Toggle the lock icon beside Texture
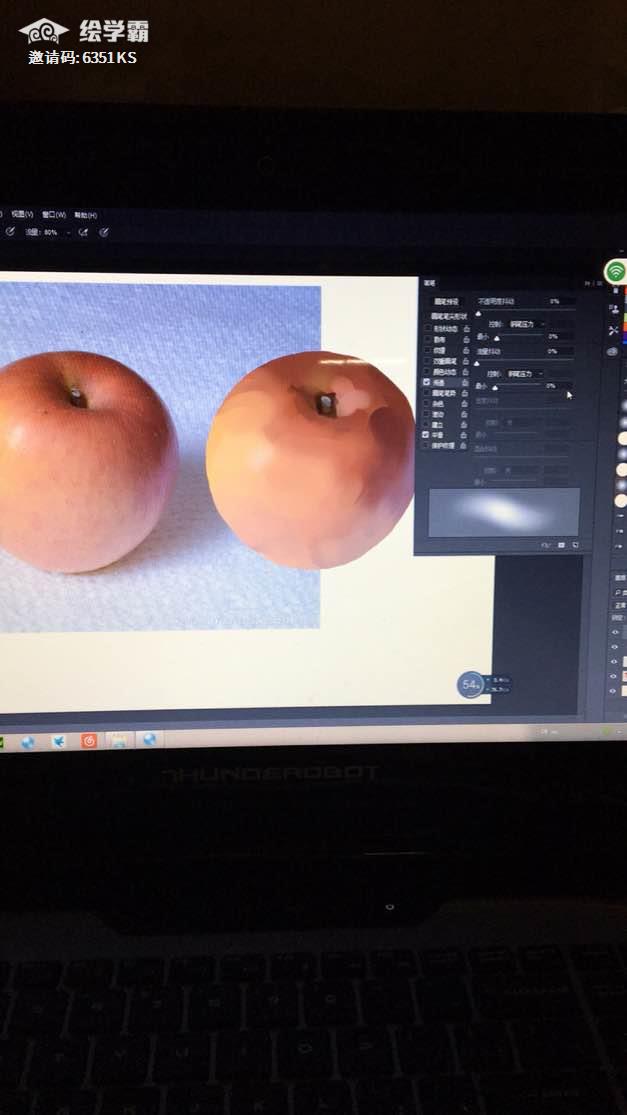 tap(466, 350)
